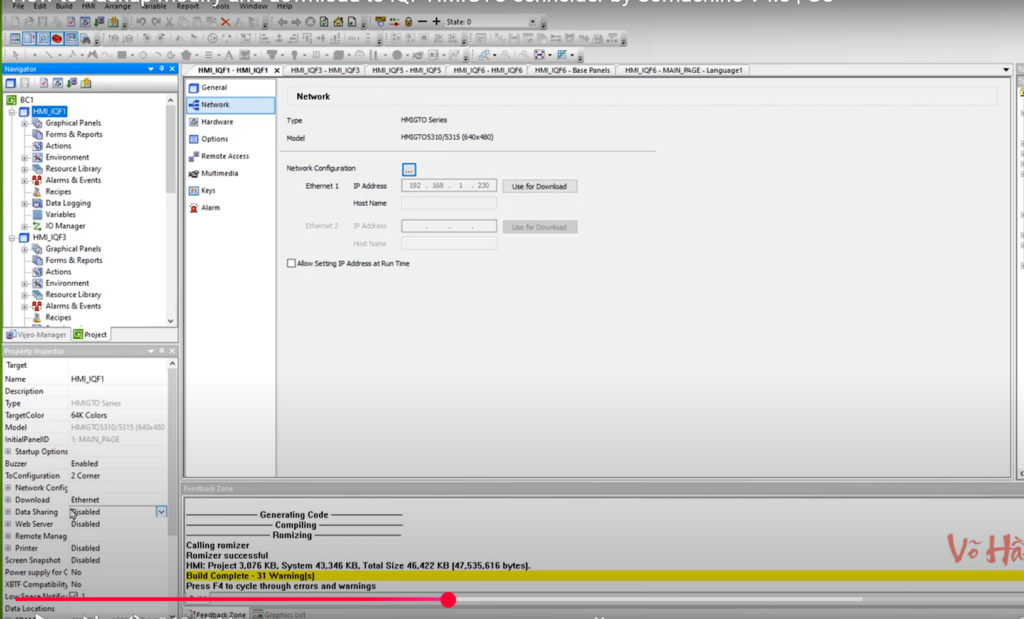Image resolution: width=1024 pixels, height=619 pixels.
Task: Pin the Property Inspector panel open
Action: 160,351
